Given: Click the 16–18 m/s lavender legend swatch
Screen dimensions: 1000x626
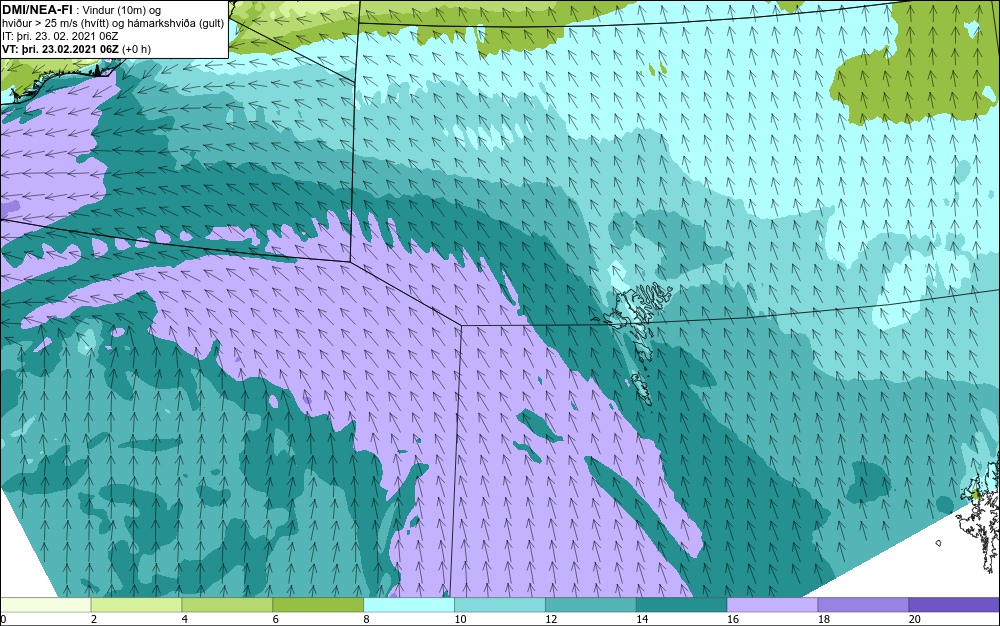Looking at the screenshot, I should pyautogui.click(x=772, y=604).
